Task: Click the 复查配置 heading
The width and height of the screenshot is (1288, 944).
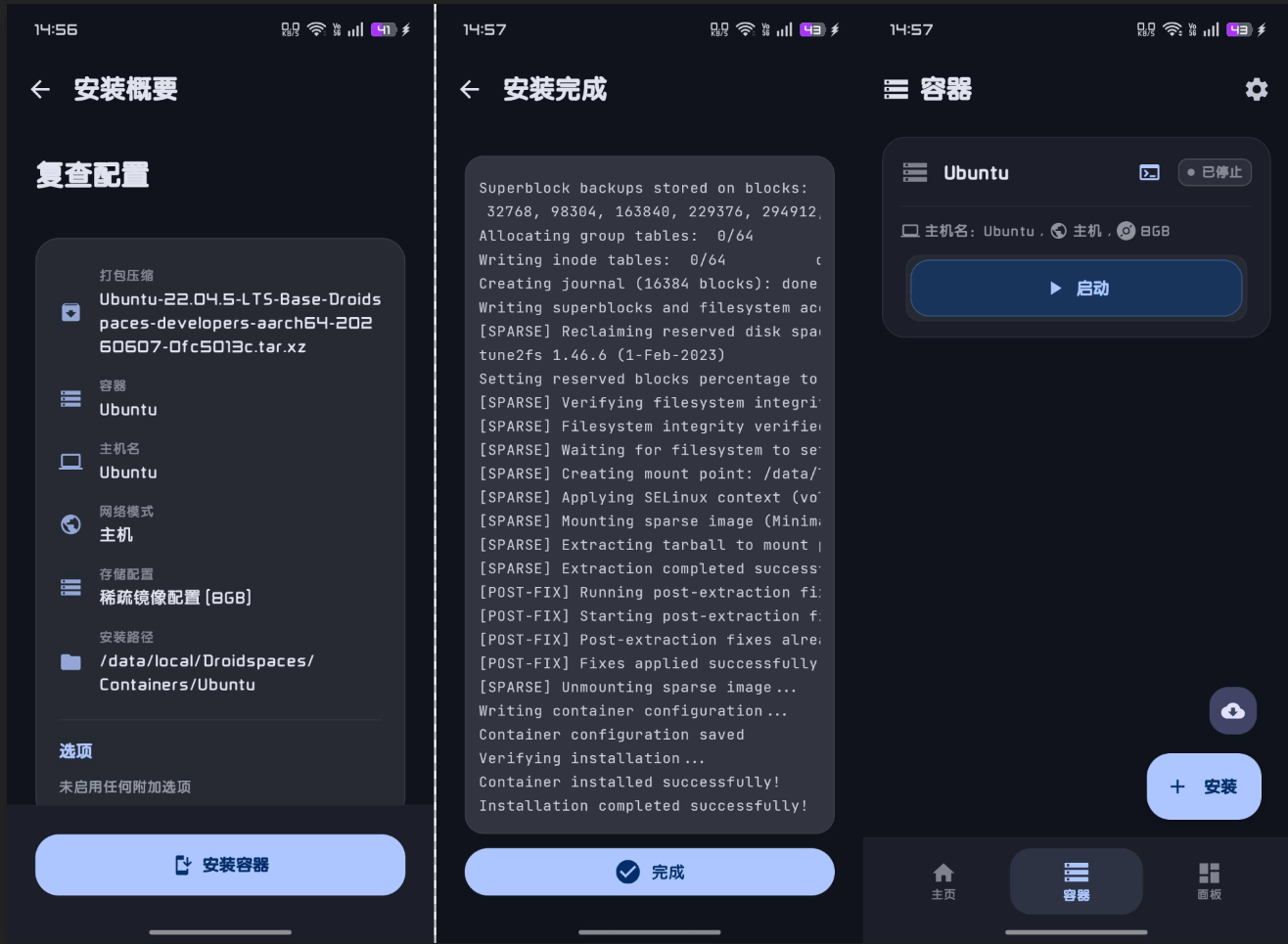Action: (x=92, y=175)
